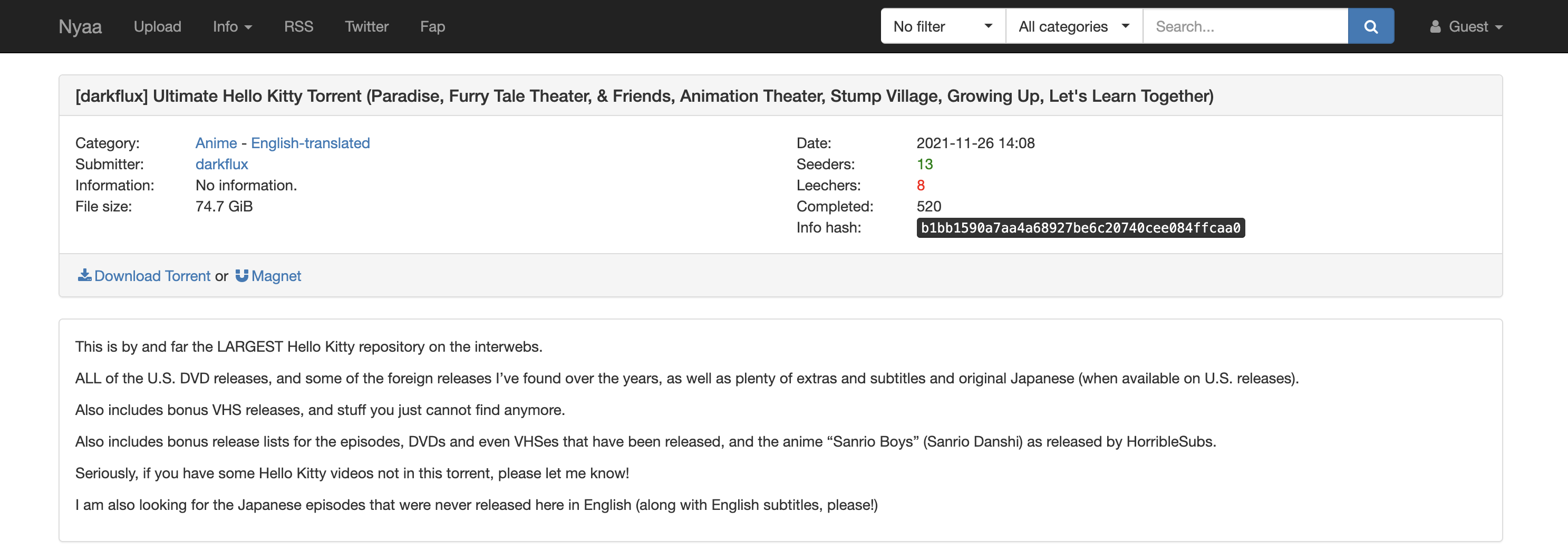Click the 'No information.' text
This screenshot has height=560, width=1568.
[x=246, y=185]
